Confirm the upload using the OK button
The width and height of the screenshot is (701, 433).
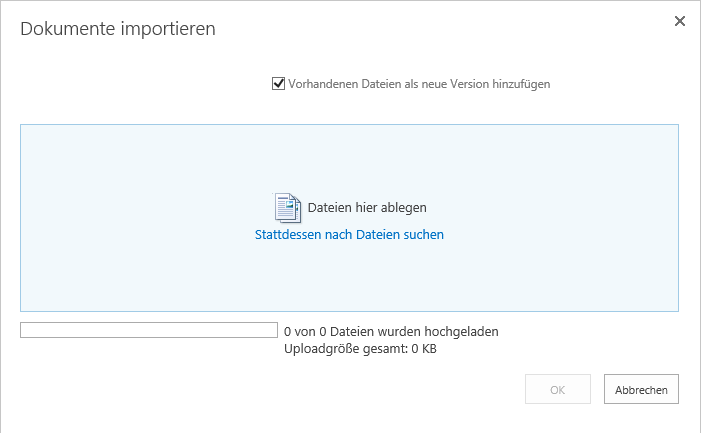coord(557,389)
